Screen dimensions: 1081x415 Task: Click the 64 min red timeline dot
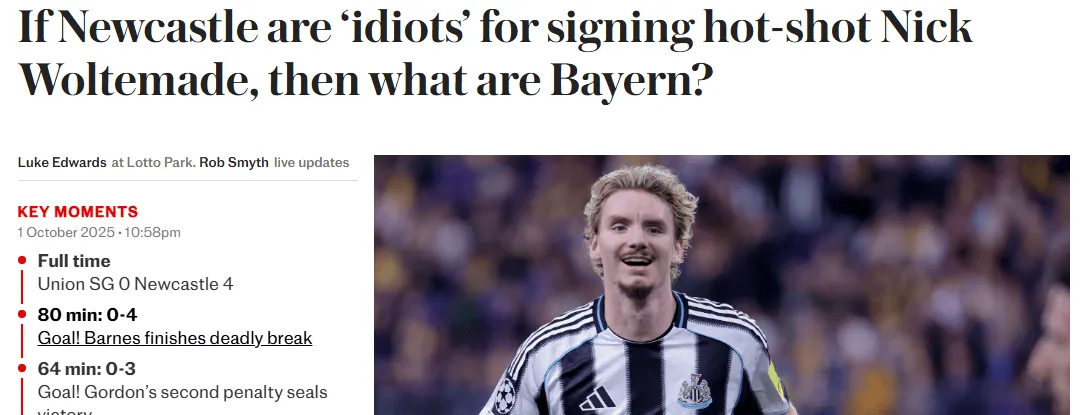coord(22,369)
